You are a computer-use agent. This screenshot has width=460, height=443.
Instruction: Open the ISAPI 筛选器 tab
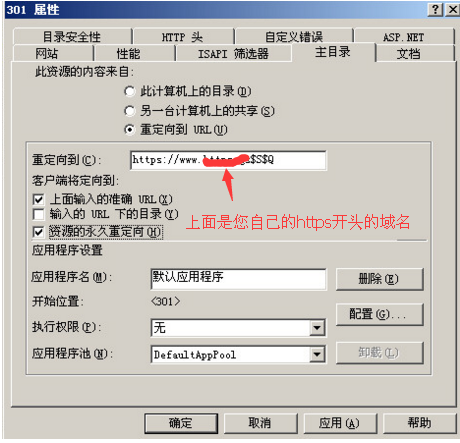point(233,53)
